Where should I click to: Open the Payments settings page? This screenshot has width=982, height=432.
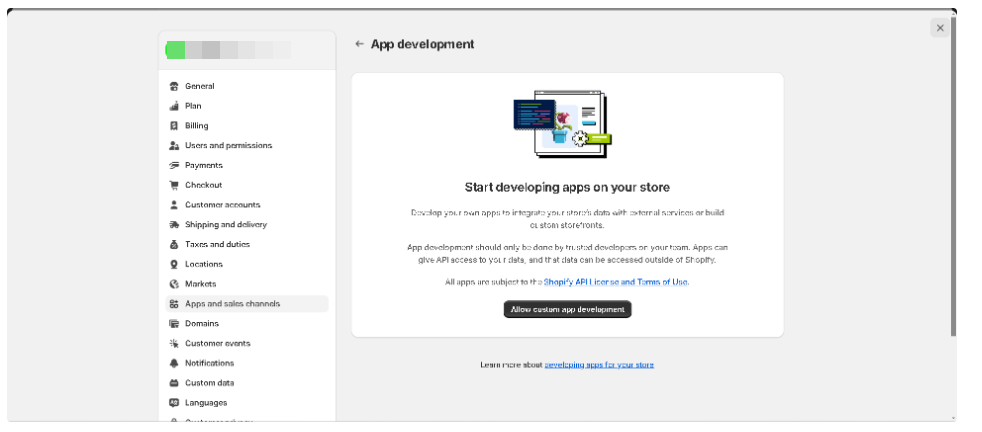pyautogui.click(x=204, y=165)
